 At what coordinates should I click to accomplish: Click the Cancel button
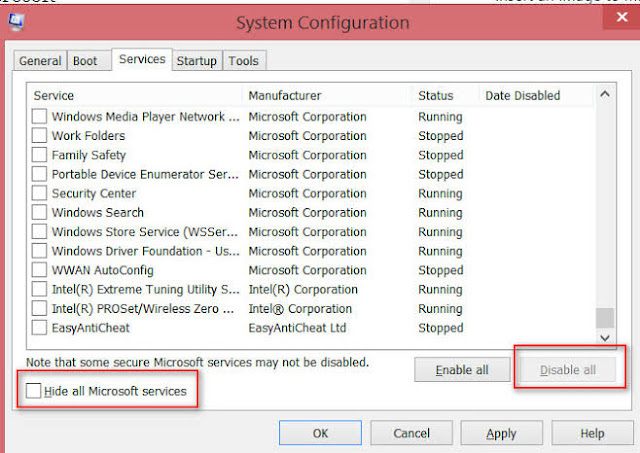pyautogui.click(x=411, y=433)
